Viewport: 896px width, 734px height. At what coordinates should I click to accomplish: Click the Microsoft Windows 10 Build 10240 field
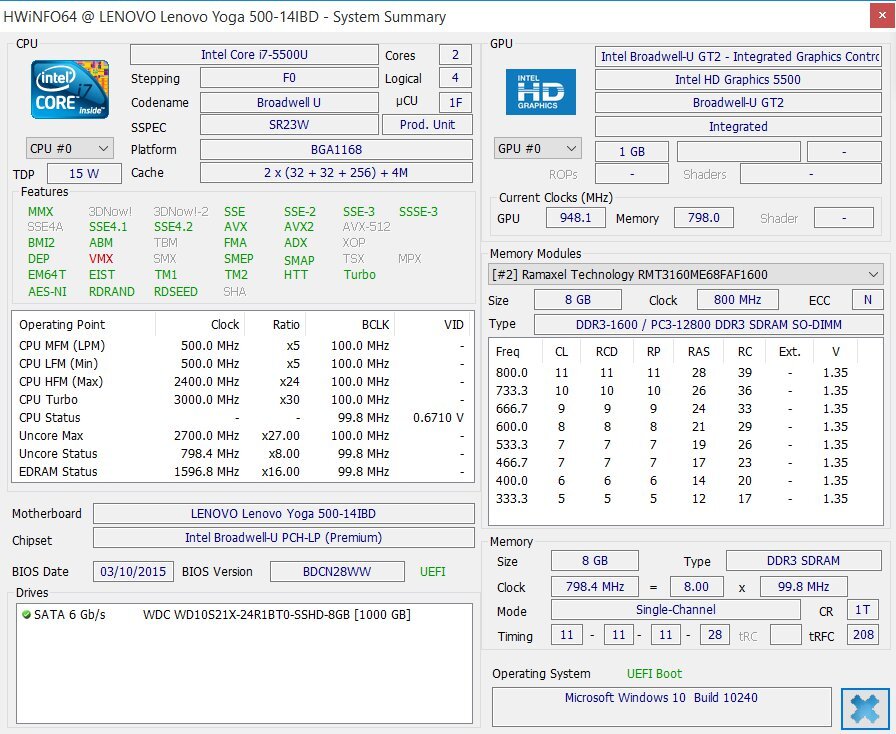[660, 697]
